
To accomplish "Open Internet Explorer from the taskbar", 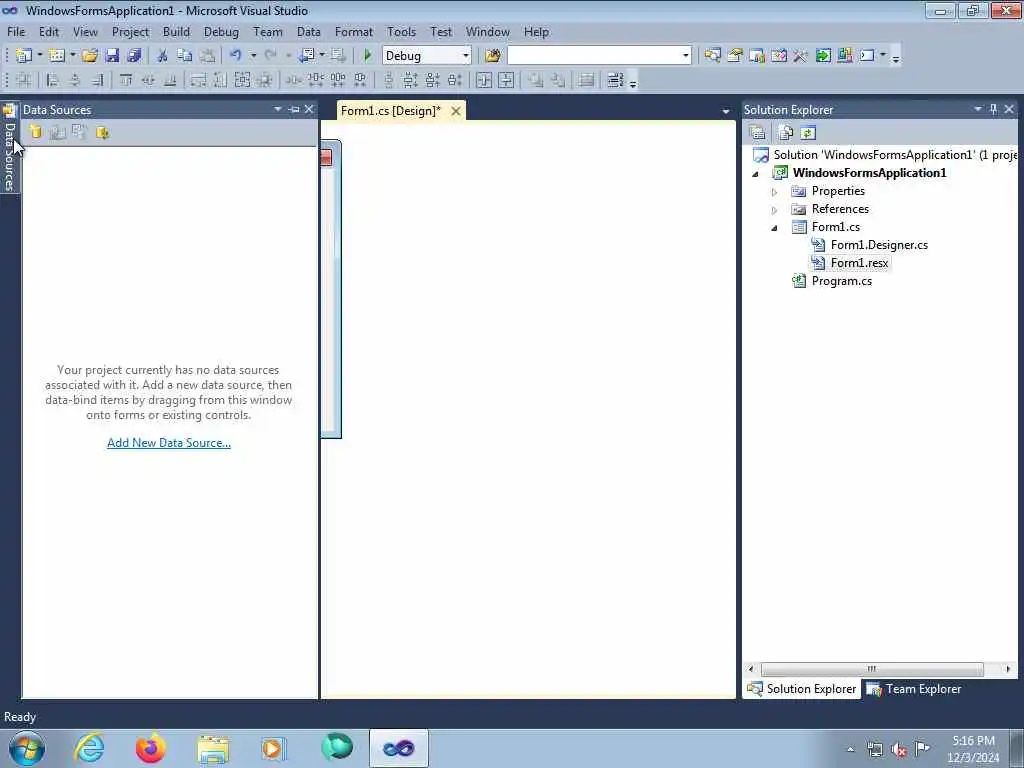I will tap(89, 748).
